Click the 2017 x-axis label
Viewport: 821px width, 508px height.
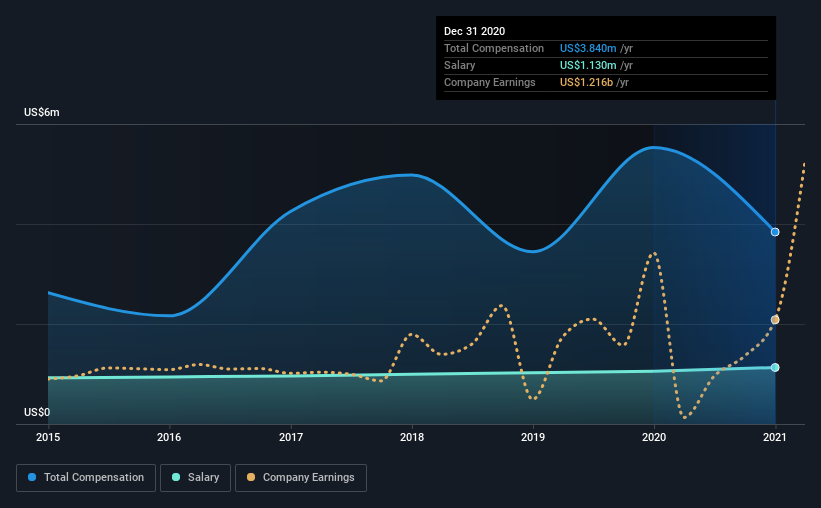pos(291,437)
